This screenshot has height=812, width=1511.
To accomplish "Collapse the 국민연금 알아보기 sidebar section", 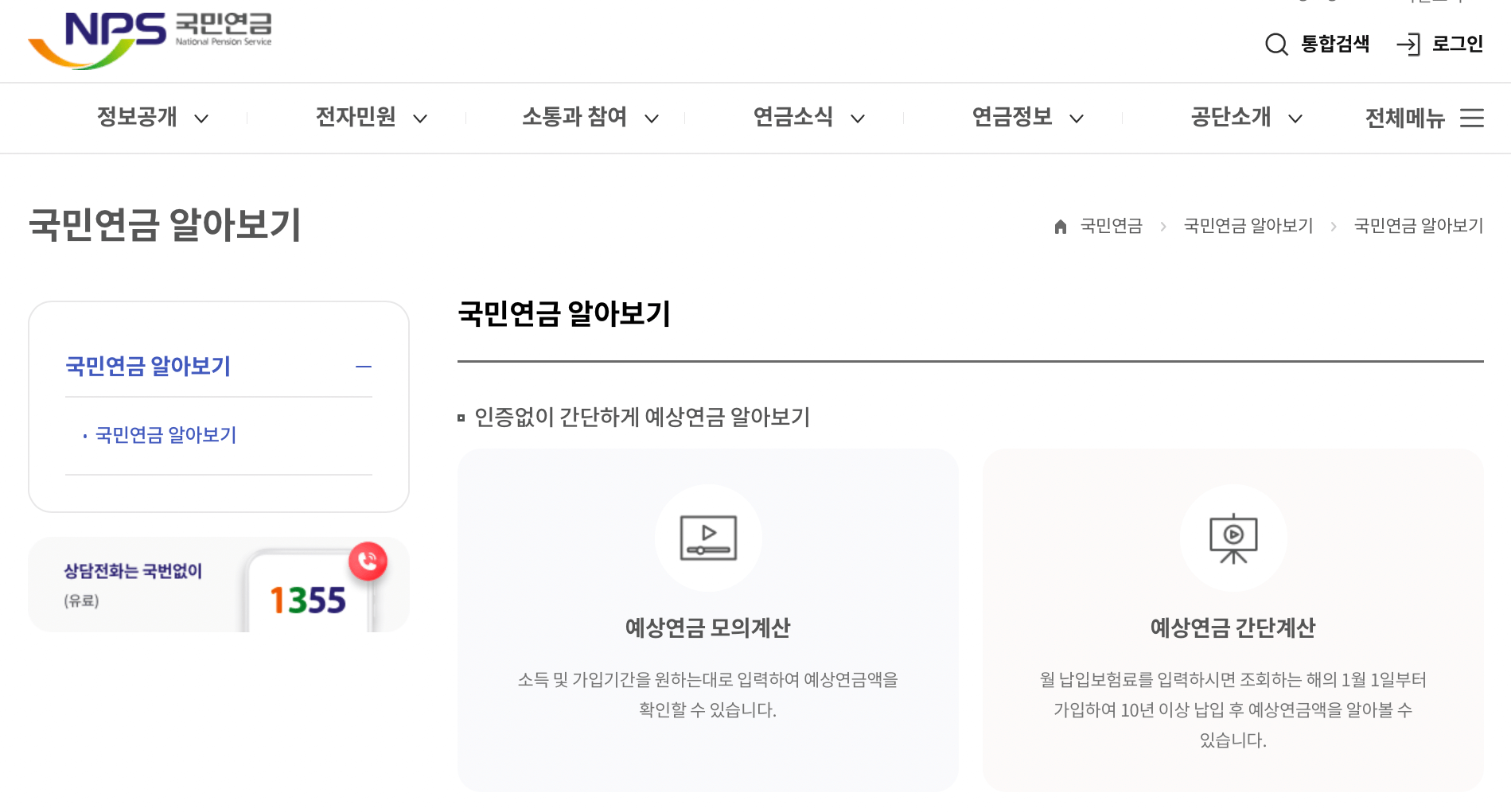I will [364, 367].
